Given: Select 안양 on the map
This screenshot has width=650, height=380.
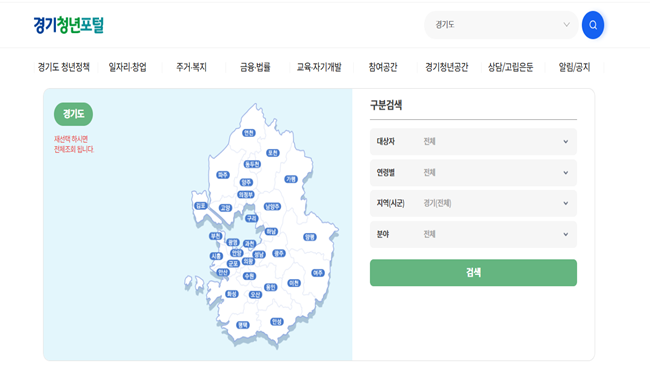Looking at the screenshot, I should (x=237, y=253).
